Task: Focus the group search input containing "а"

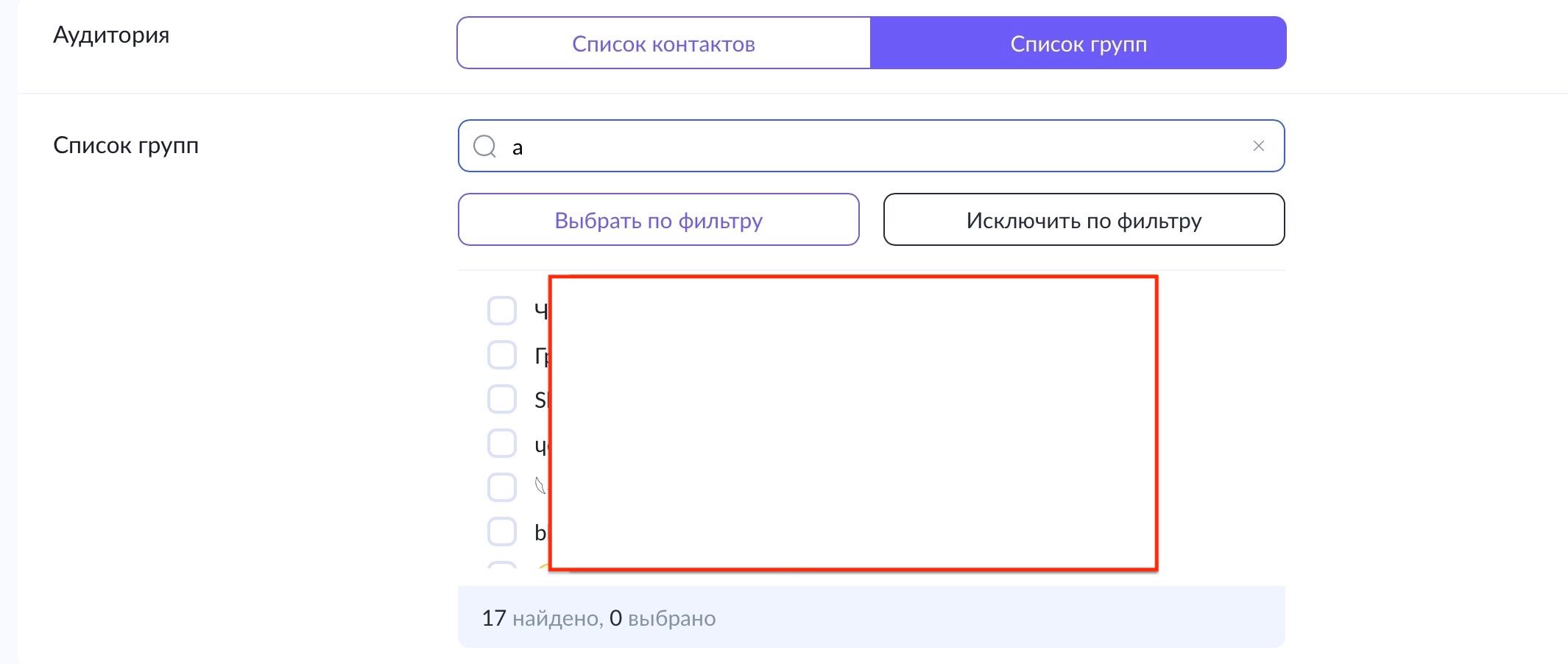Action: click(869, 146)
